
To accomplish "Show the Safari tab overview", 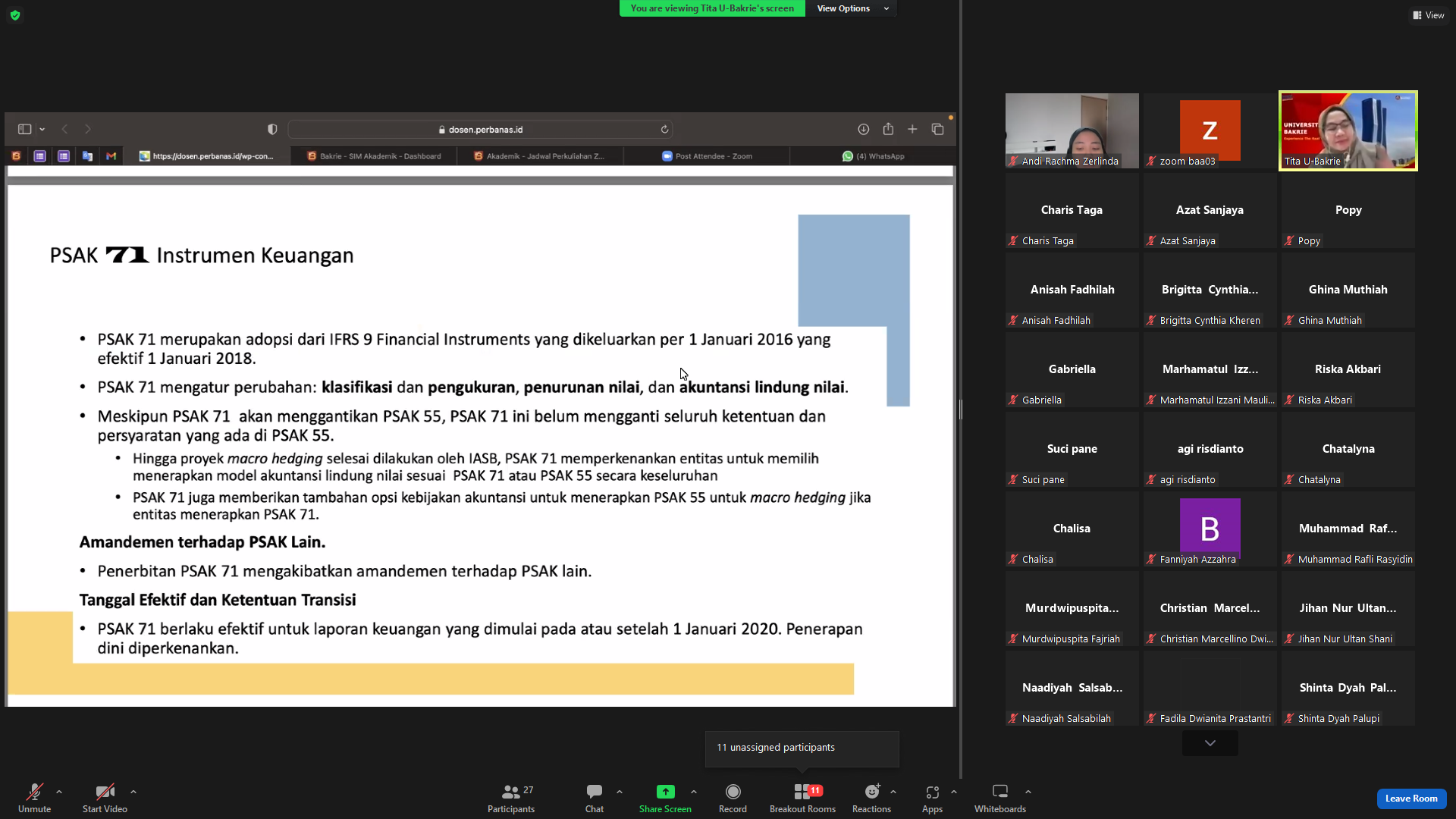I will (x=938, y=130).
